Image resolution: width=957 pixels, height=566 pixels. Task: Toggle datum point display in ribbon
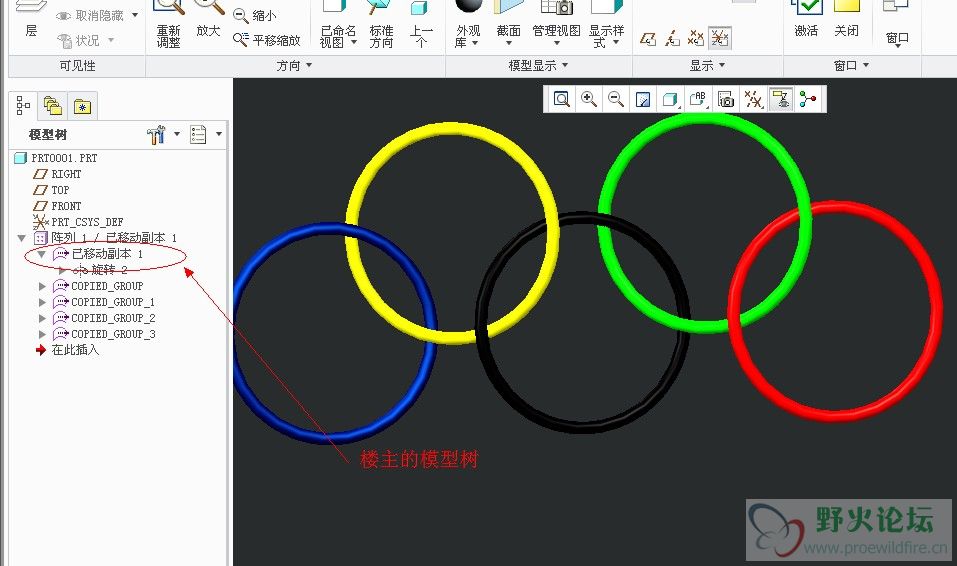pyautogui.click(x=696, y=39)
